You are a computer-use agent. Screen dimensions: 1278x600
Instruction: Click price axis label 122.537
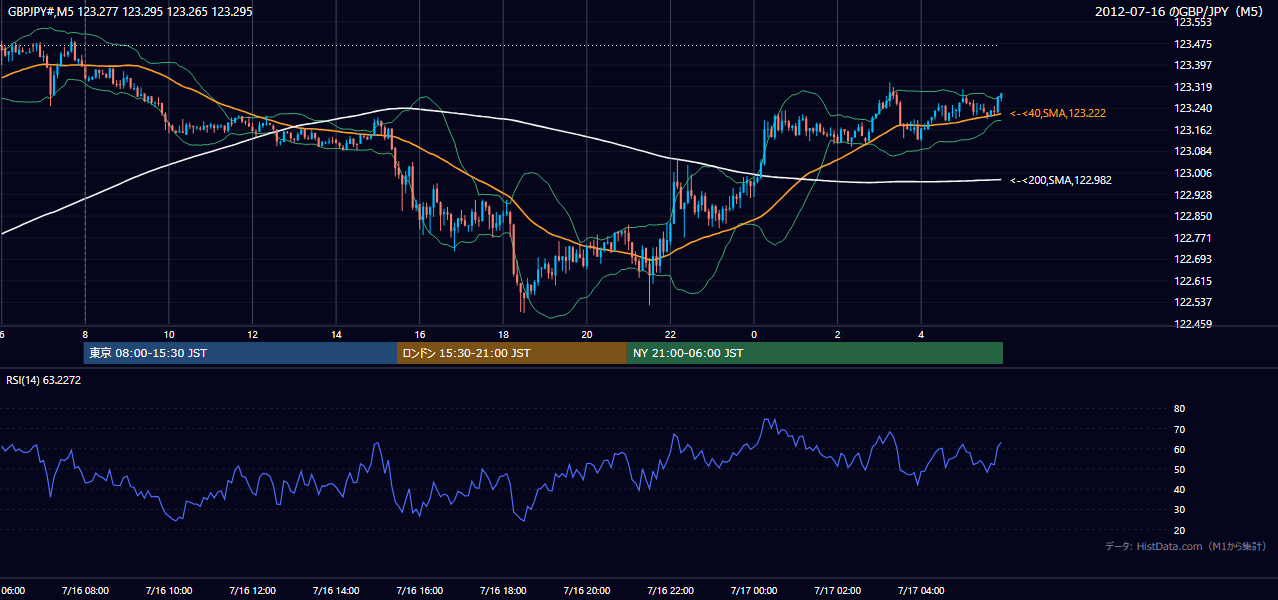pos(1192,302)
